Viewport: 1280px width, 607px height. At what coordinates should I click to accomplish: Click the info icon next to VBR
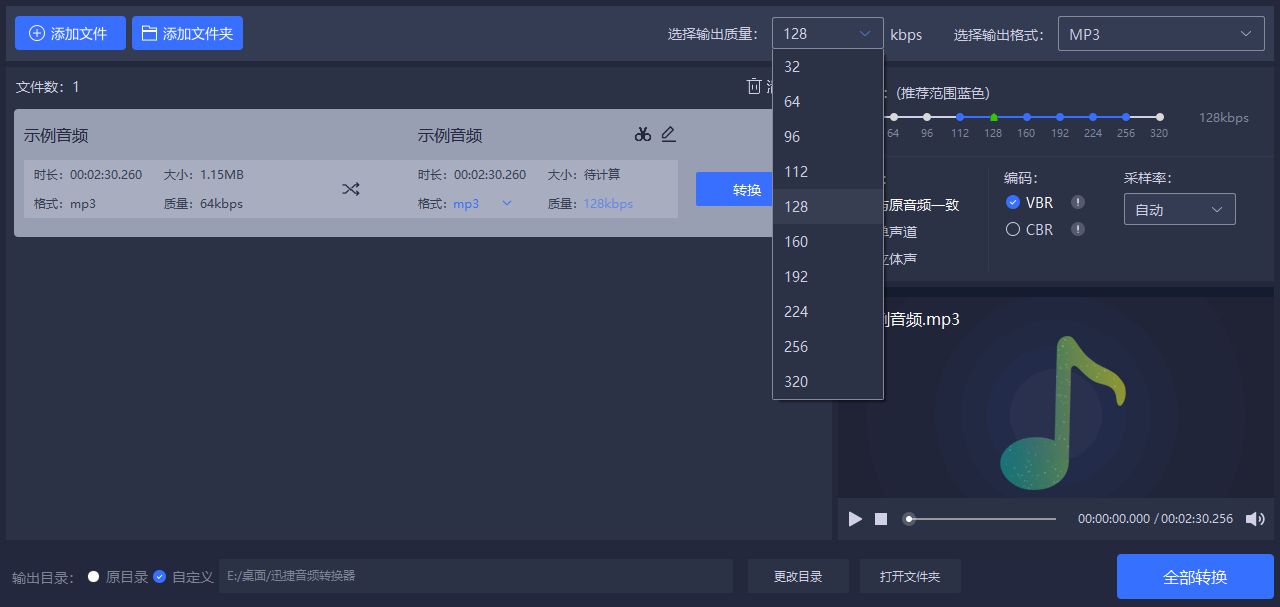[1078, 202]
